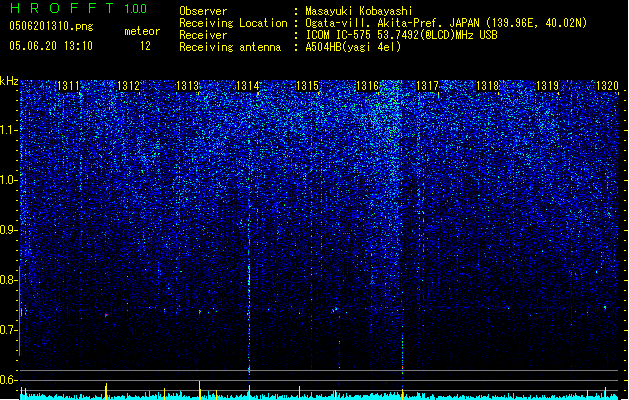Click the 1320 time axis label
The image size is (629, 400).
tap(607, 86)
